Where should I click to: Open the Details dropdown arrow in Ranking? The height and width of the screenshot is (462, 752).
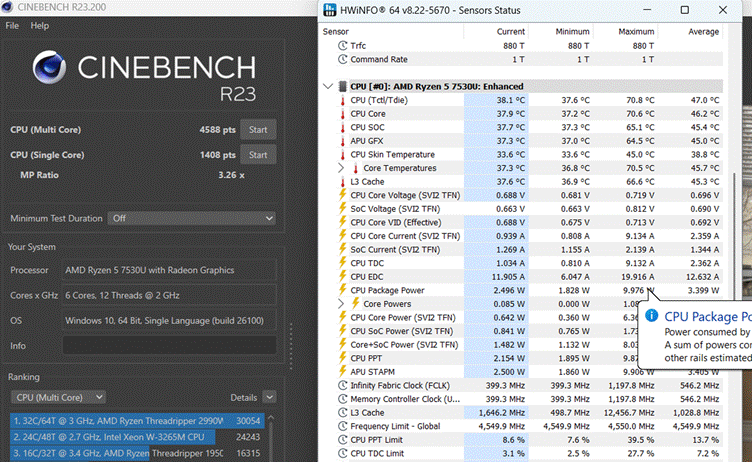click(x=270, y=397)
